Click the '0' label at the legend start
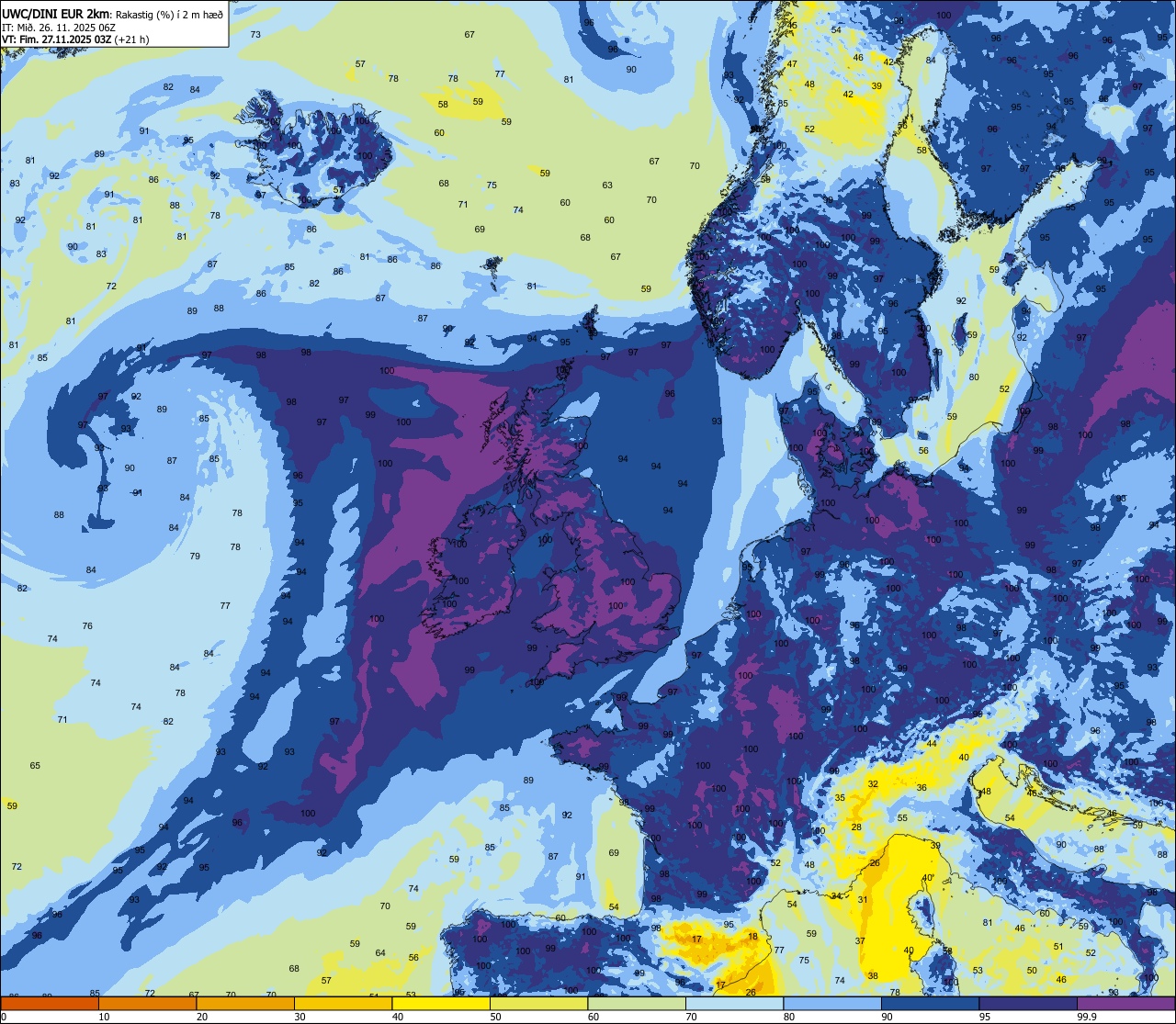This screenshot has height=1024, width=1176. [x=3, y=1017]
